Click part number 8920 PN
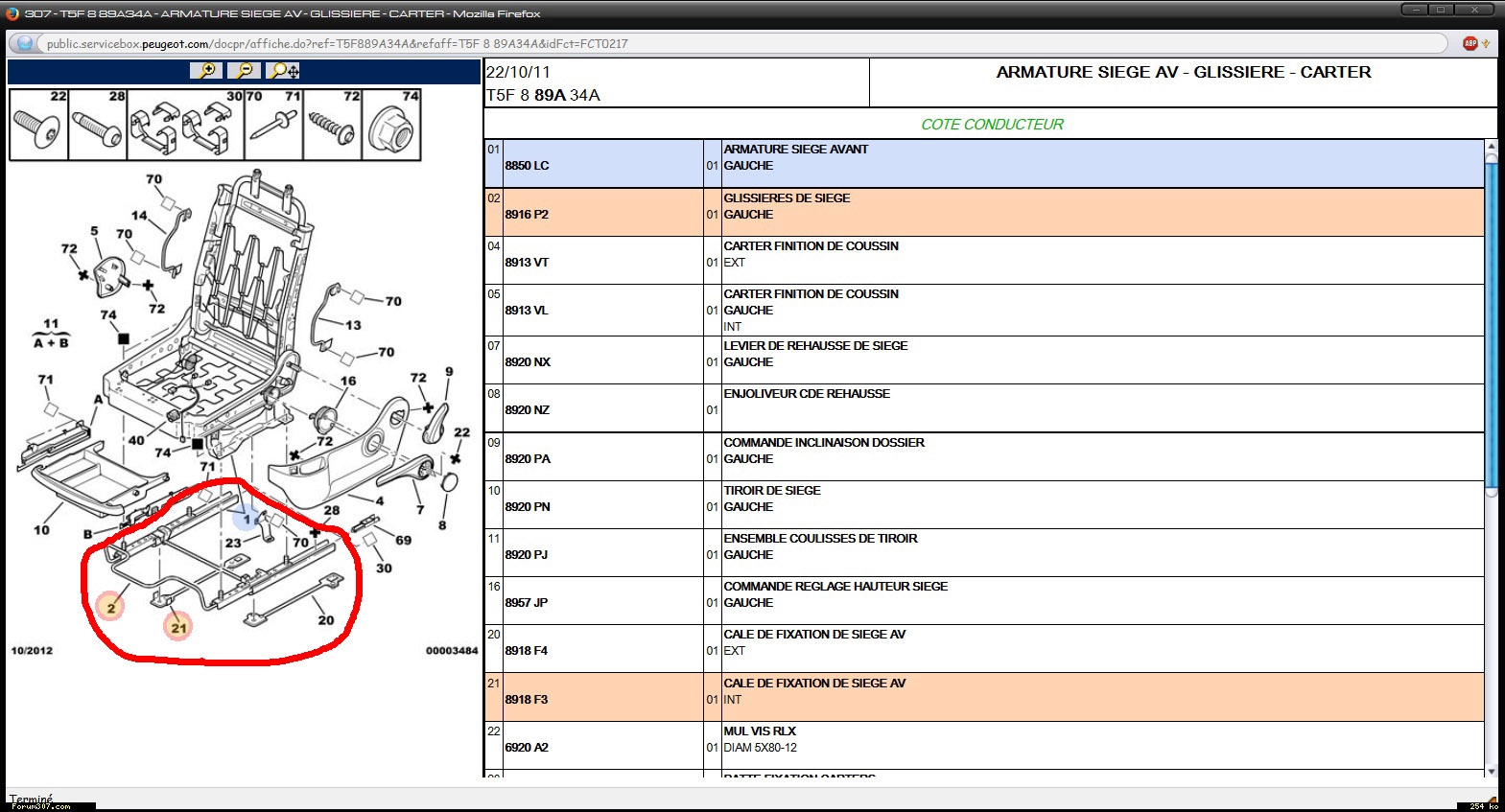The width and height of the screenshot is (1505, 812). tap(528, 507)
